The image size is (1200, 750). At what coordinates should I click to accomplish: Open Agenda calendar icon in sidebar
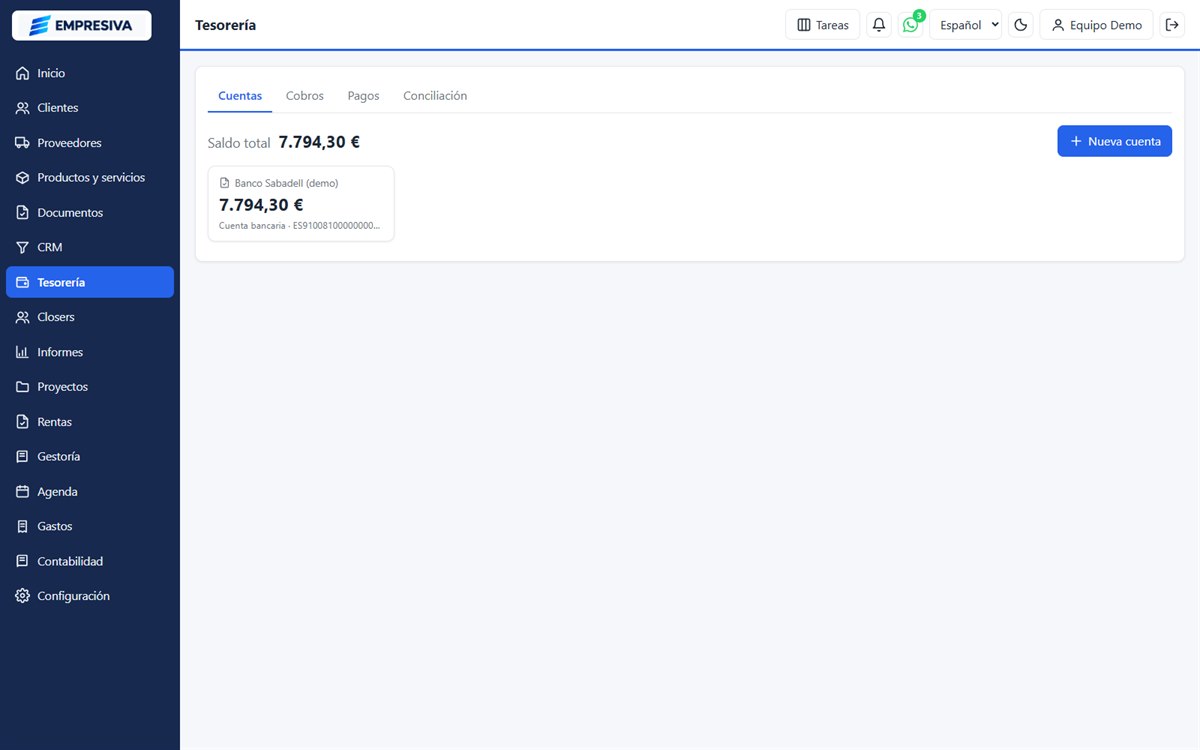click(23, 492)
